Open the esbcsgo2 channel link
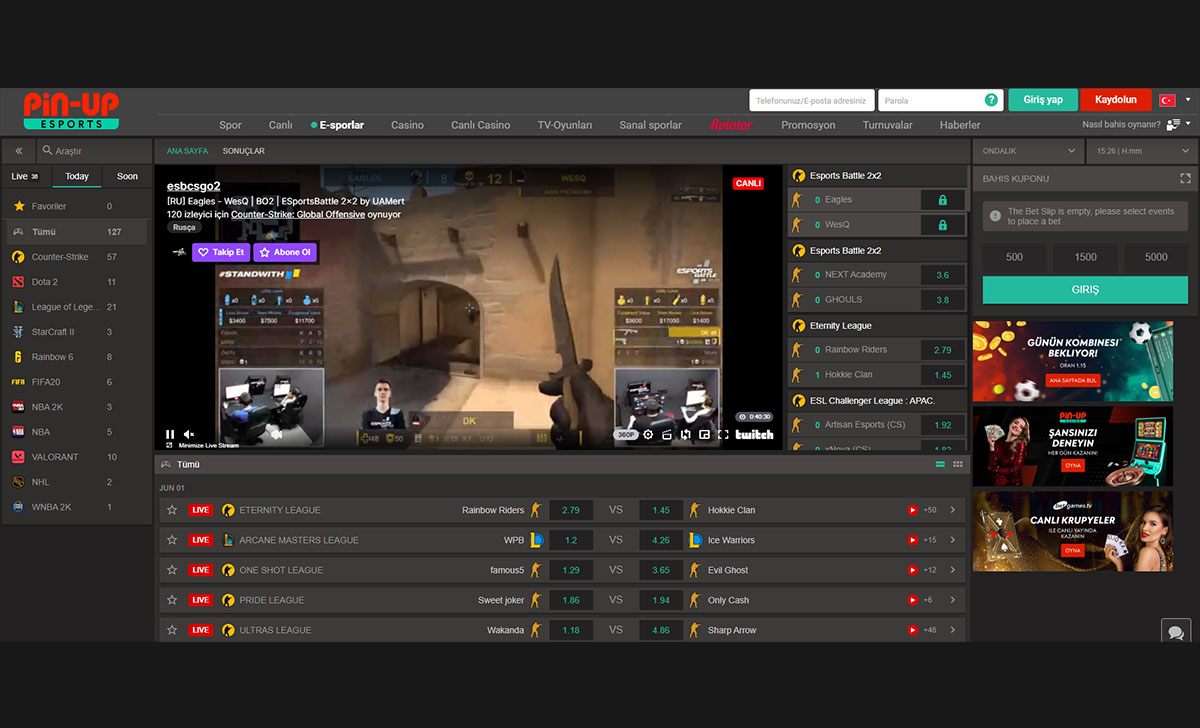This screenshot has height=728, width=1200. [193, 186]
